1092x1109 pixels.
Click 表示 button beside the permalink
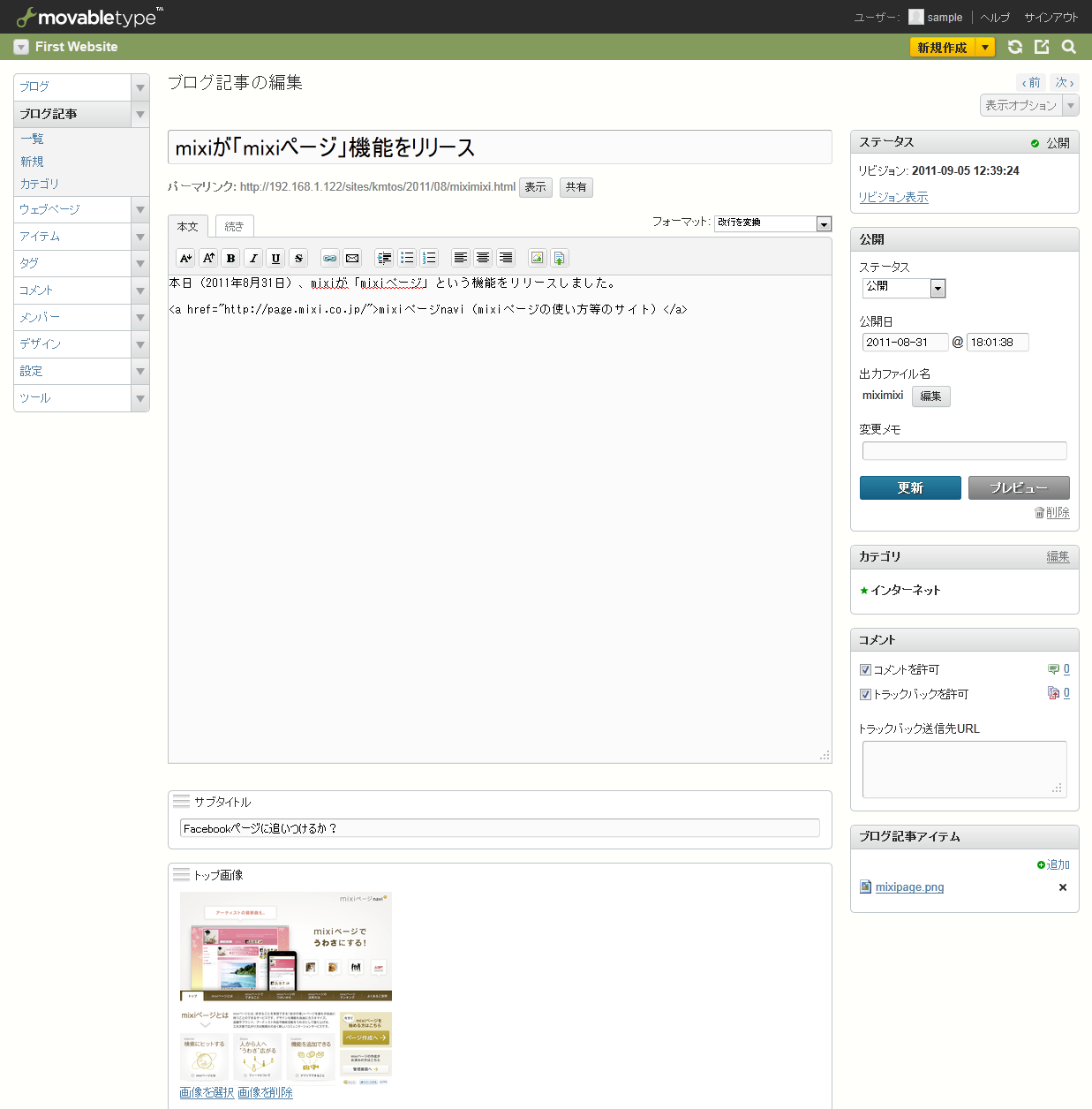pyautogui.click(x=536, y=187)
